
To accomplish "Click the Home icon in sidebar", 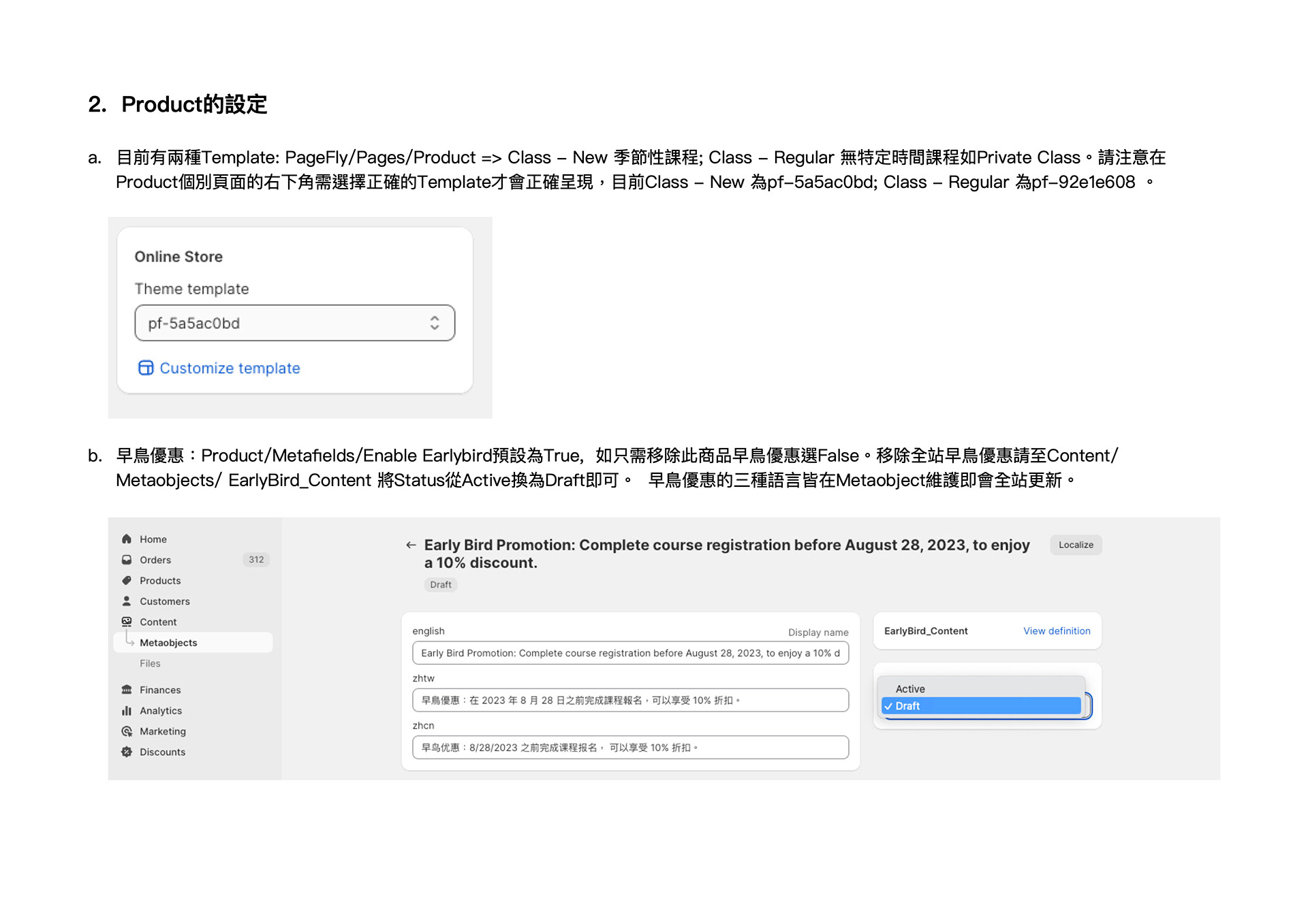I will pyautogui.click(x=127, y=539).
